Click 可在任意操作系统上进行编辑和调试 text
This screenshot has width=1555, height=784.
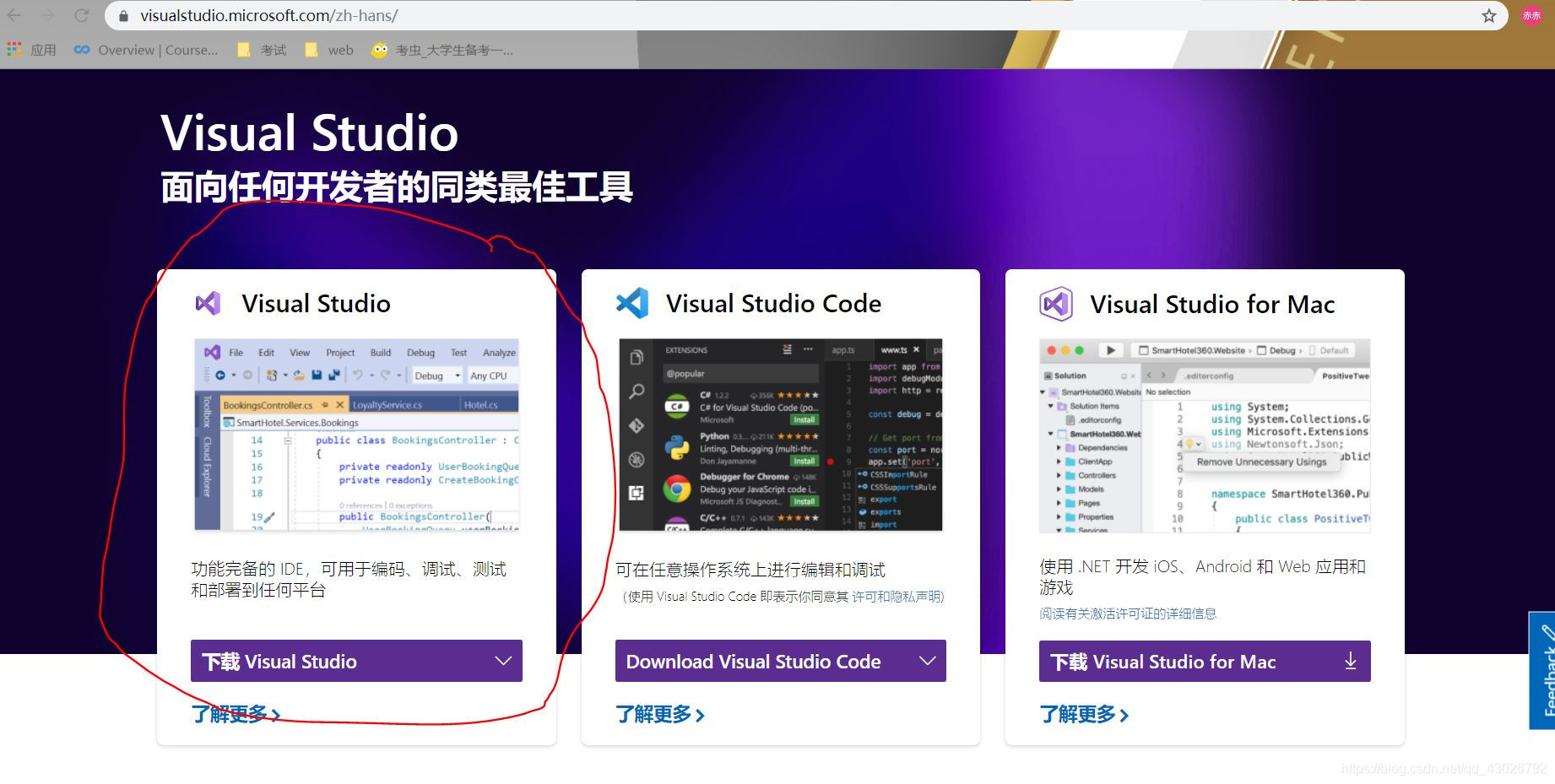point(750,570)
